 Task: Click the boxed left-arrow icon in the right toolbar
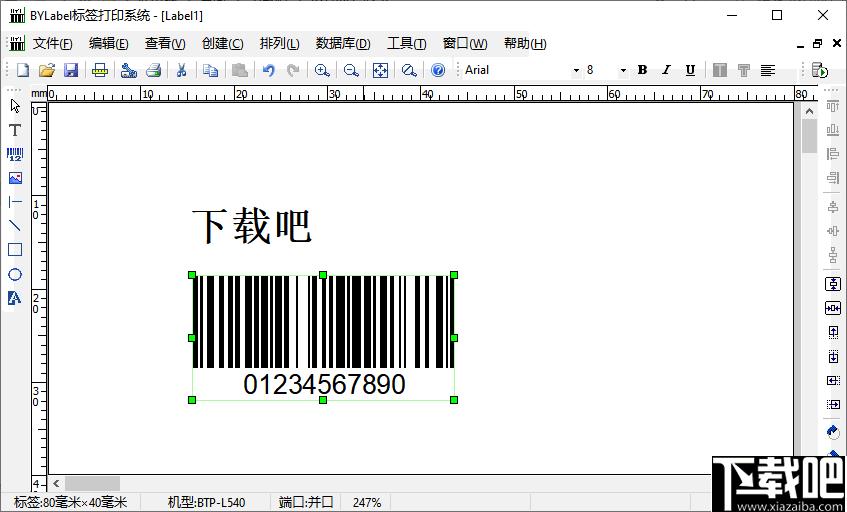[x=833, y=380]
